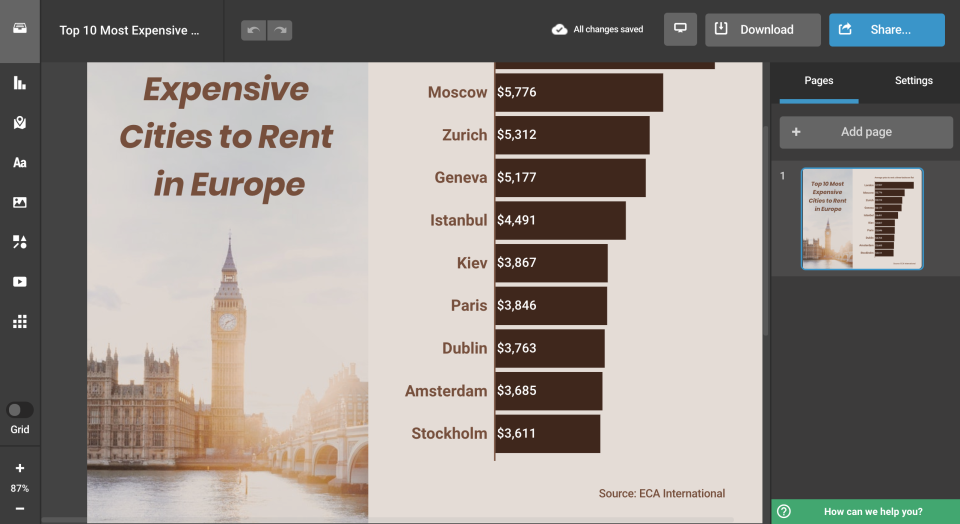This screenshot has width=960, height=524.
Task: Open the text tool panel (Aa)
Action: [20, 162]
